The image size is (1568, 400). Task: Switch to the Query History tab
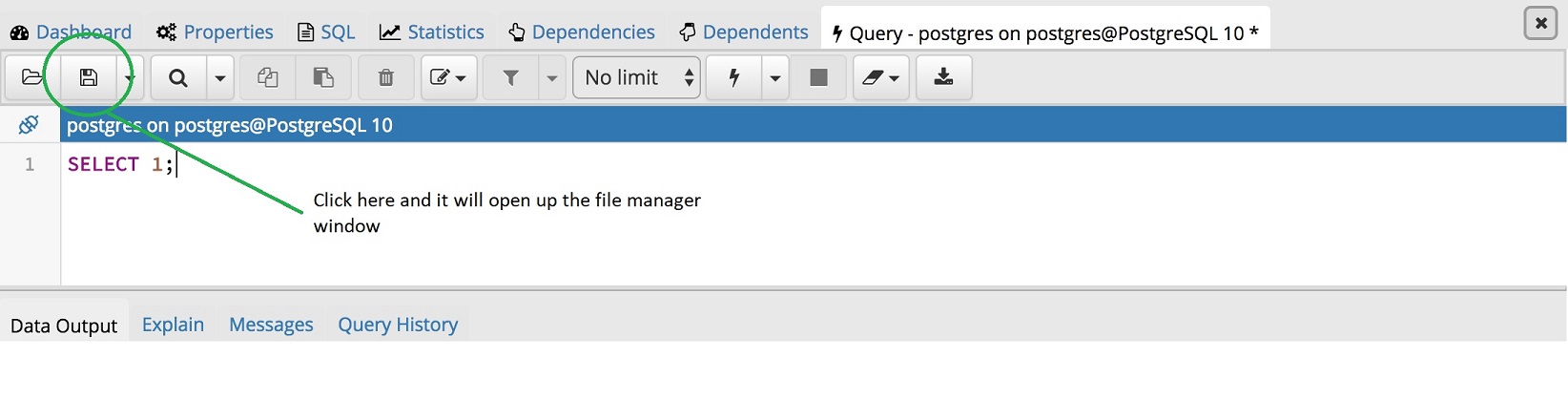click(398, 325)
